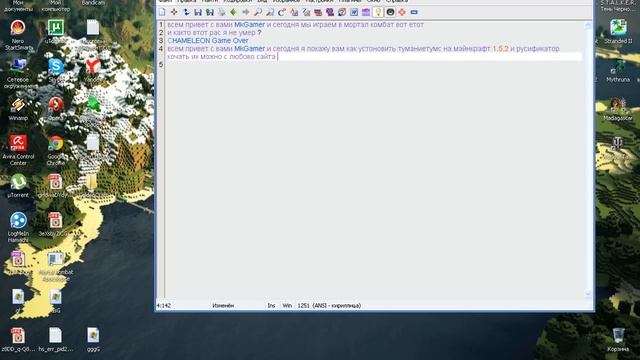This screenshot has height=360, width=640.
Task: Open the Кодировки menu
Action: pos(237,1)
